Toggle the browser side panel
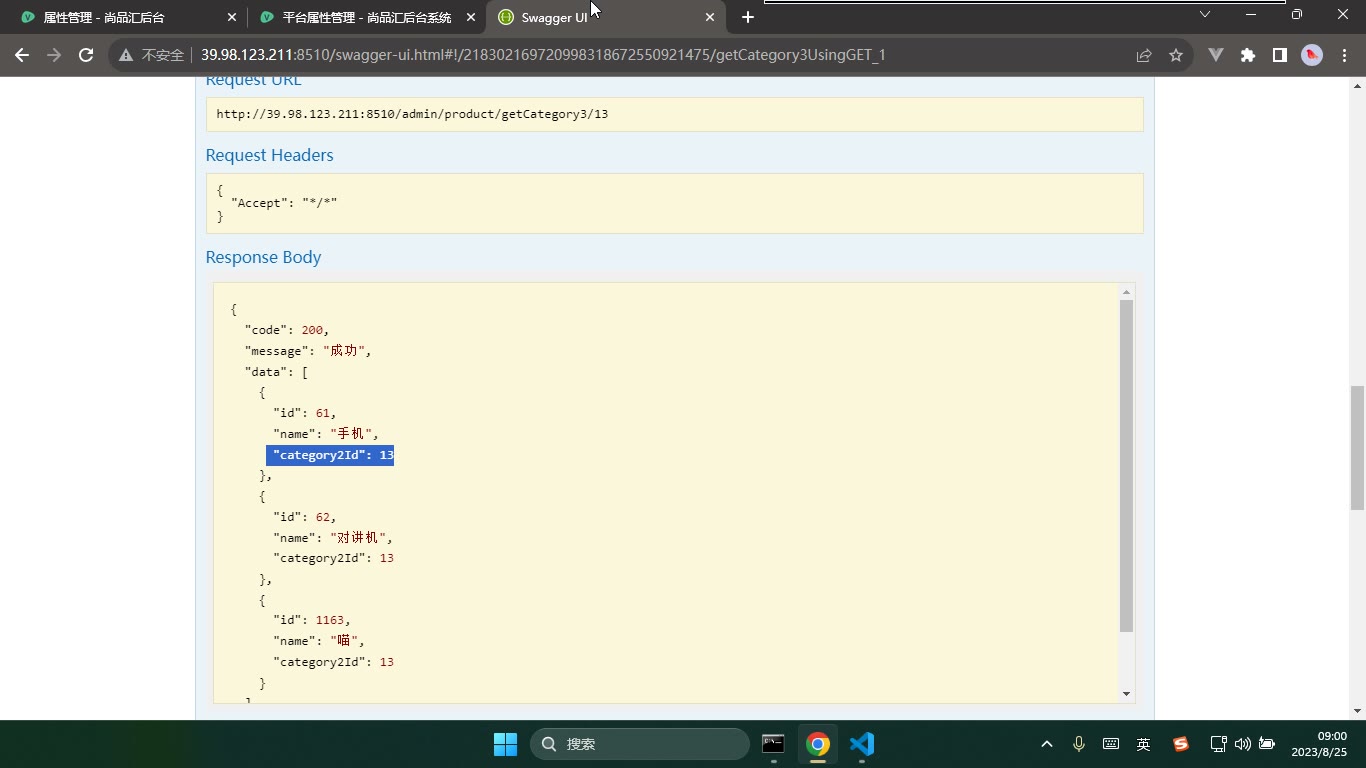Viewport: 1366px width, 768px height. pyautogui.click(x=1280, y=55)
